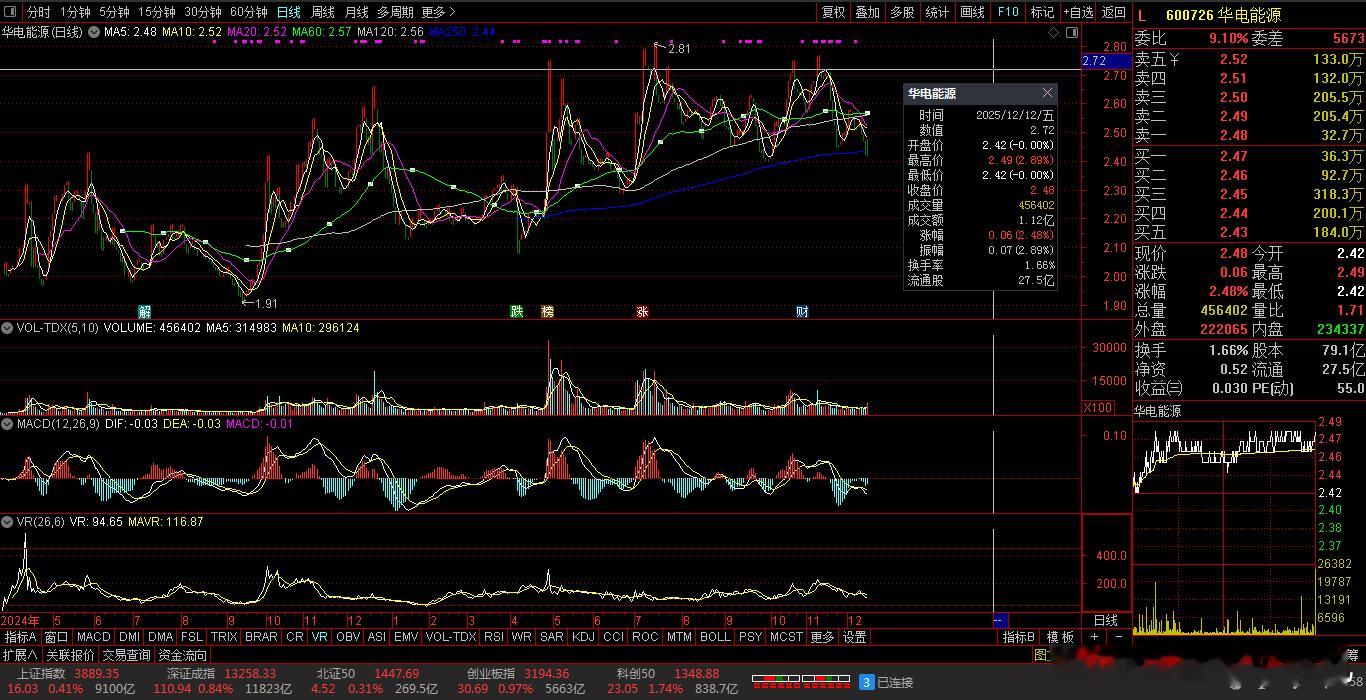
Task: Click the 解 event marker on chart
Action: [144, 311]
